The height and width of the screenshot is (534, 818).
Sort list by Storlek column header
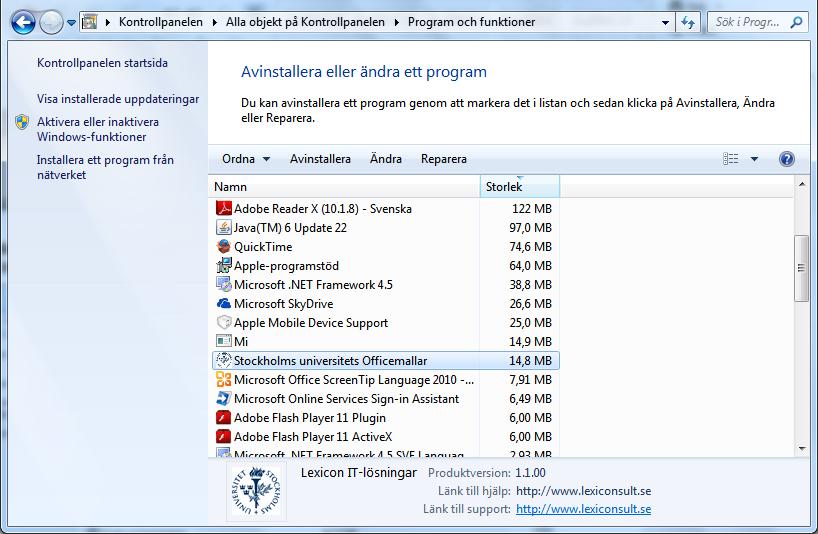click(520, 187)
